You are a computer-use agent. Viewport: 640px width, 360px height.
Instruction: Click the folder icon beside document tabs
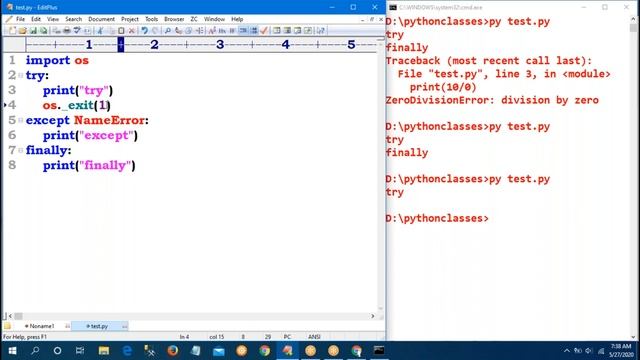pyautogui.click(x=7, y=326)
